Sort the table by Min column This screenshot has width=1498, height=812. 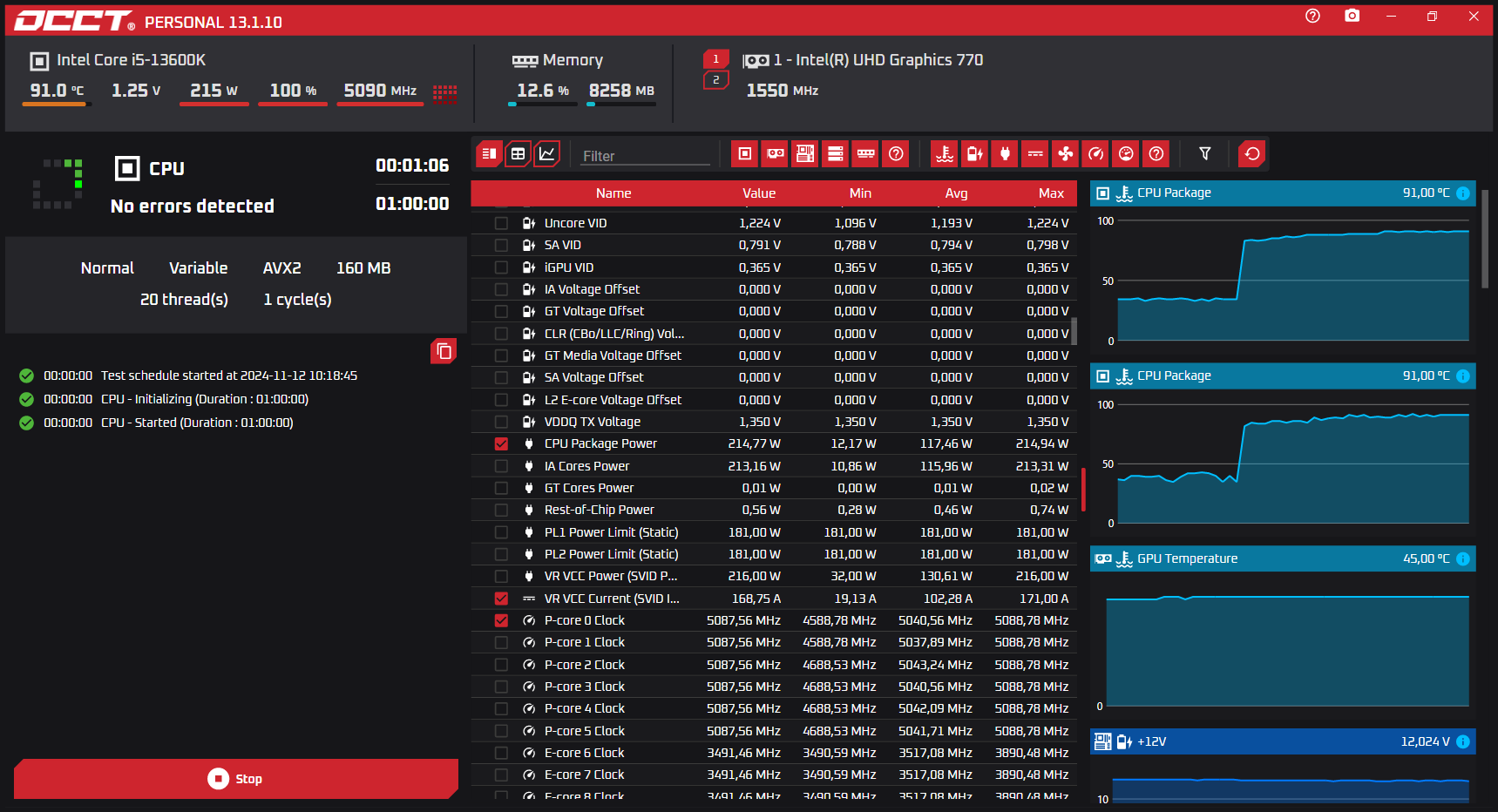[860, 193]
